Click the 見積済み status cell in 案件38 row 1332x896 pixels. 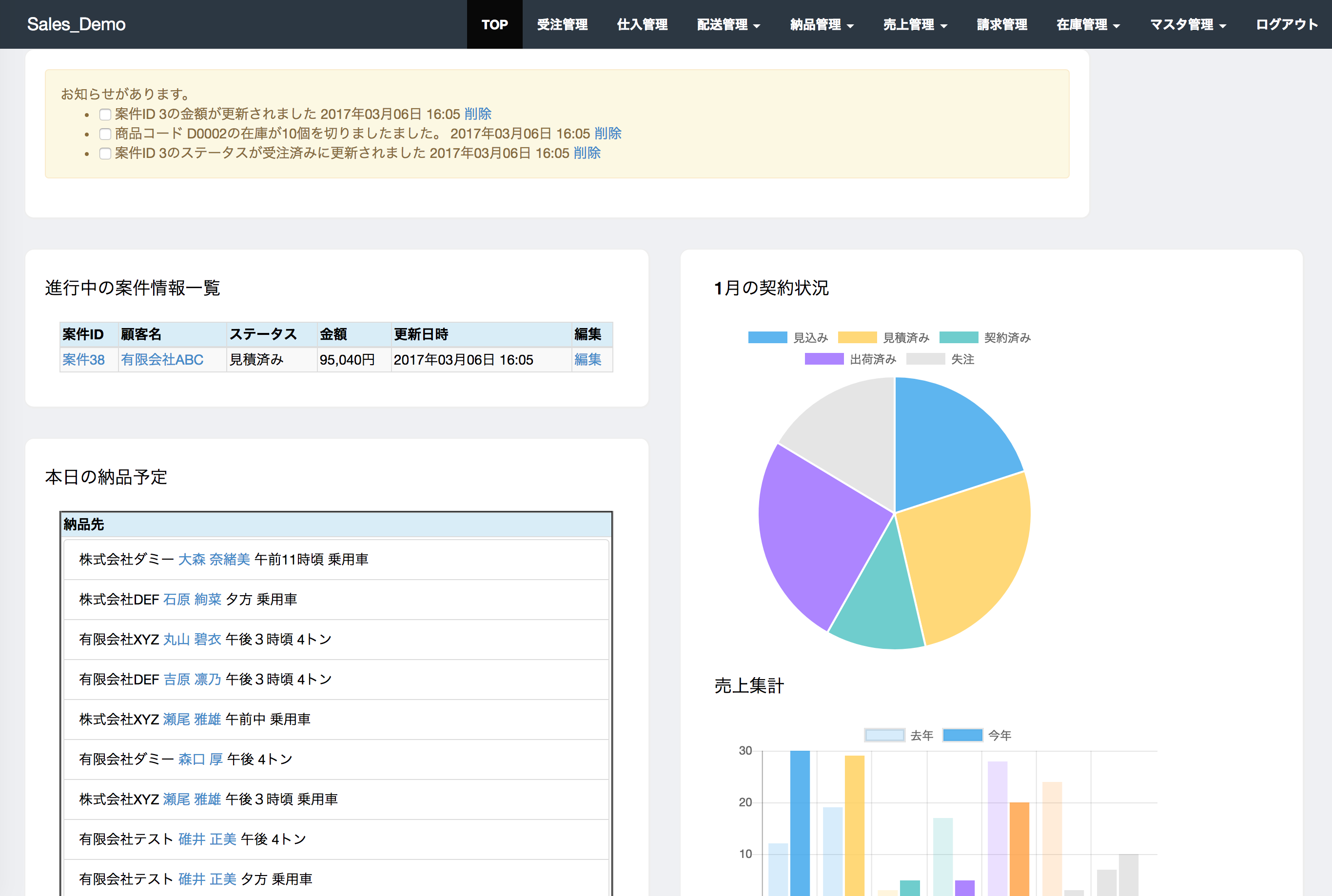tap(272, 359)
